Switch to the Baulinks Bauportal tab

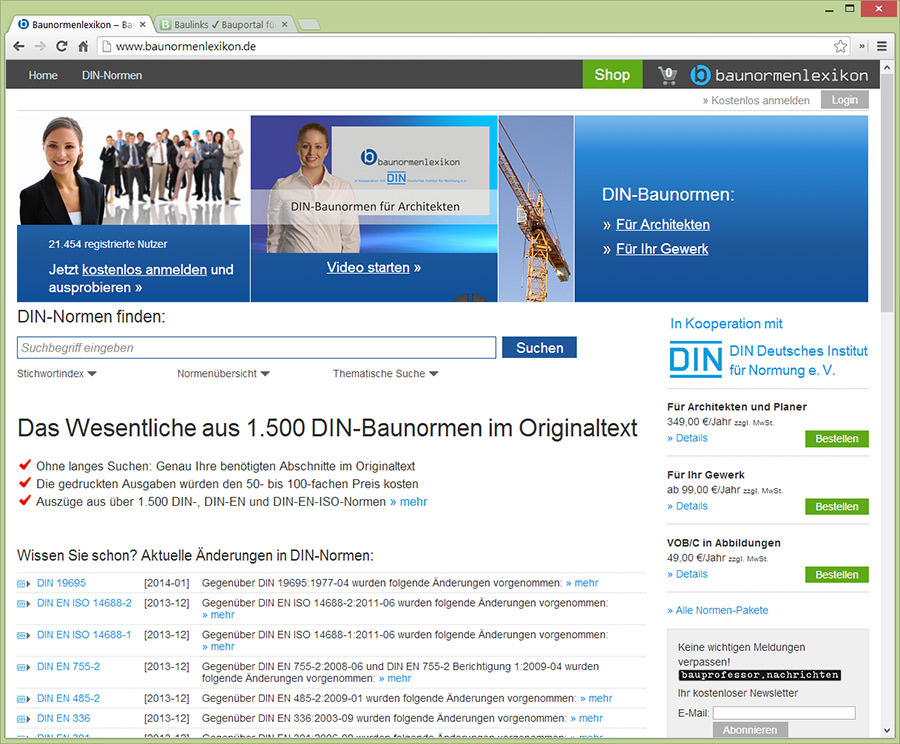226,25
